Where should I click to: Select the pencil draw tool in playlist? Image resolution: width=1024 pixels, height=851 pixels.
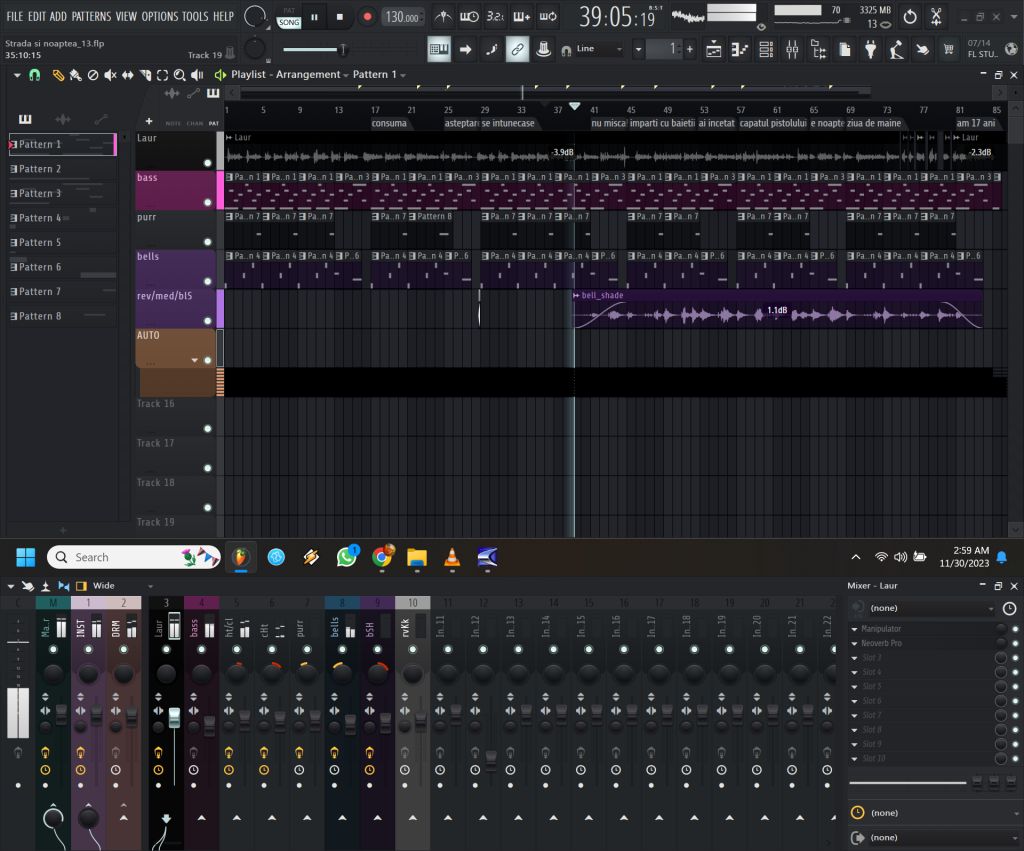pos(58,75)
